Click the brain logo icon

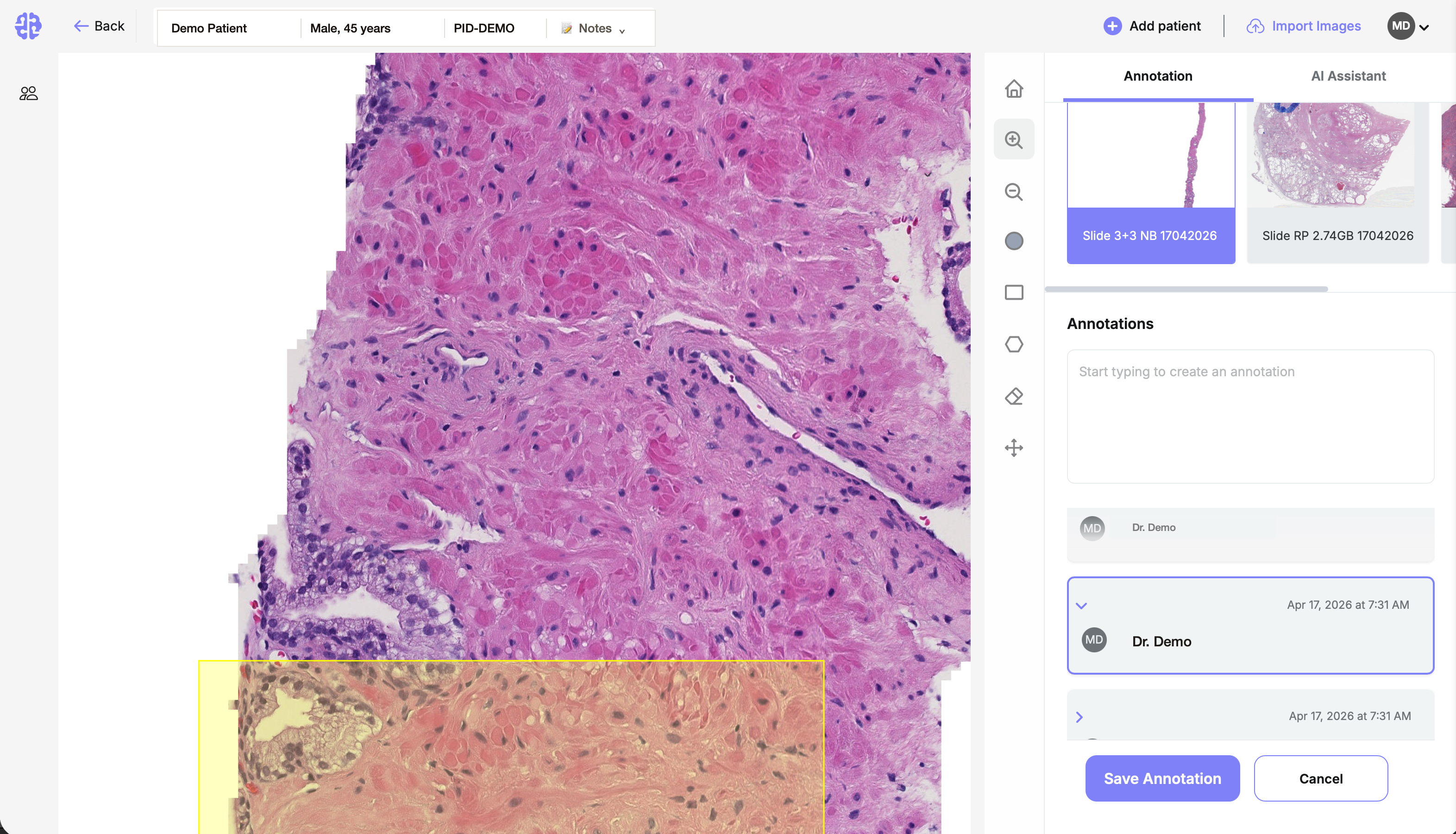[x=28, y=26]
